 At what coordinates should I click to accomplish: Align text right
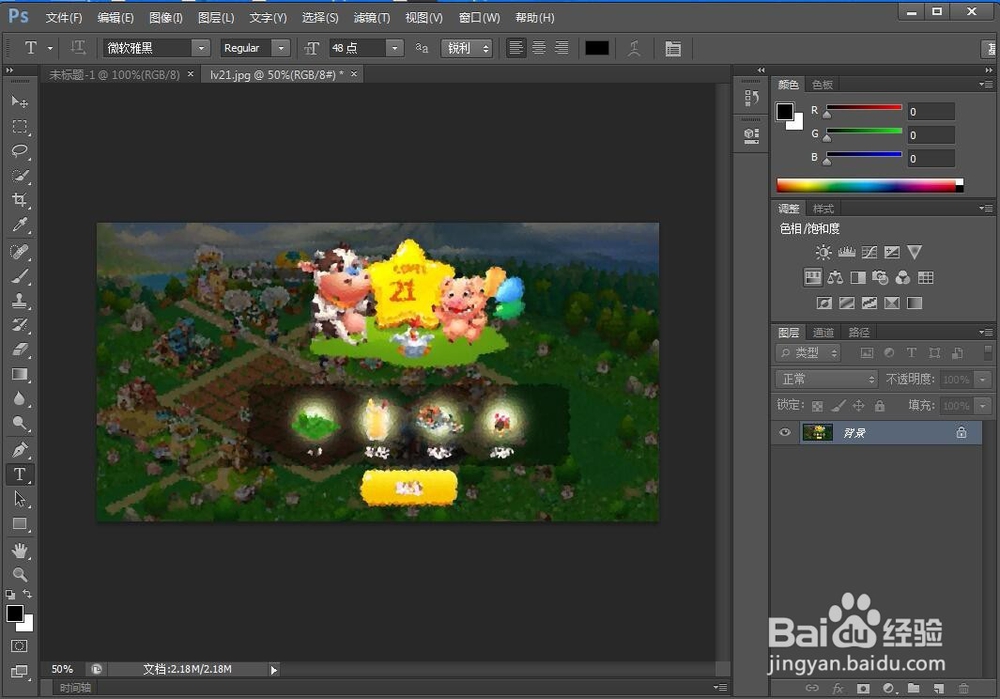coord(562,48)
